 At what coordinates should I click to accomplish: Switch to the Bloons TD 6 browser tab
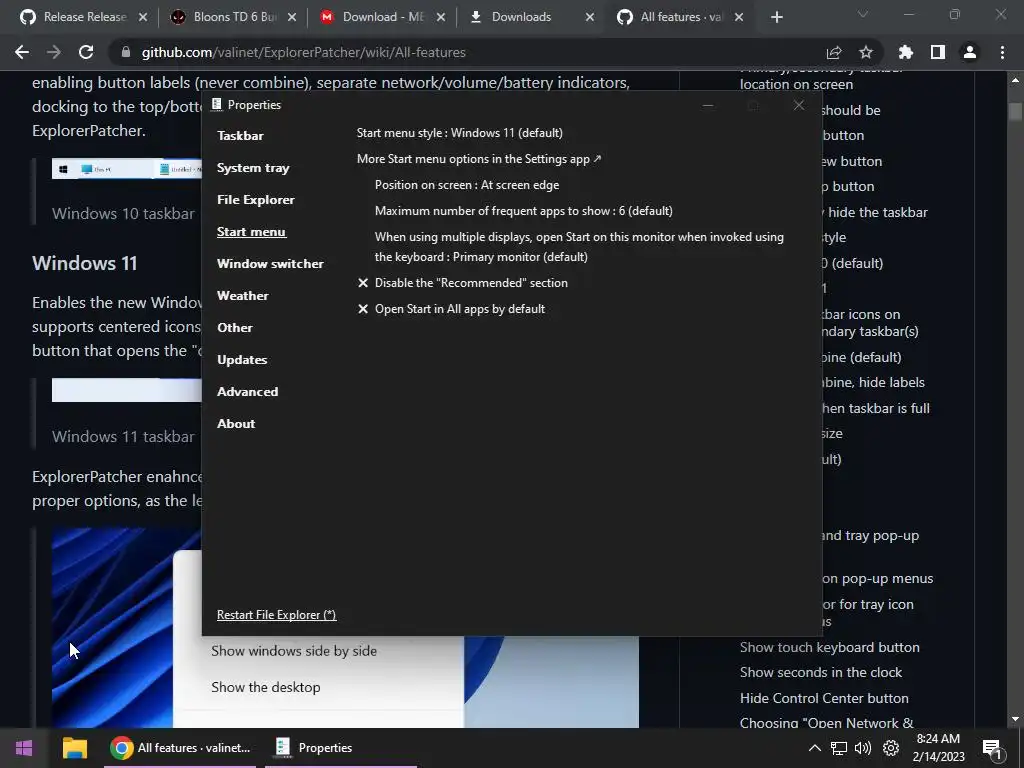click(x=234, y=17)
